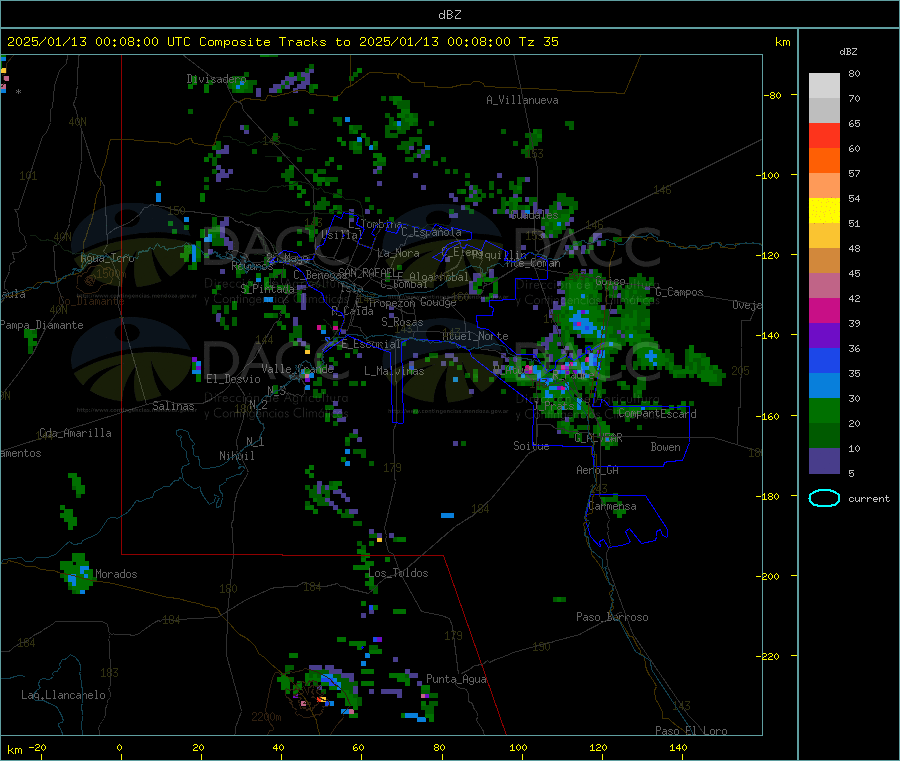Pick the magenta 39-42 dBZ legend swatch

[824, 310]
